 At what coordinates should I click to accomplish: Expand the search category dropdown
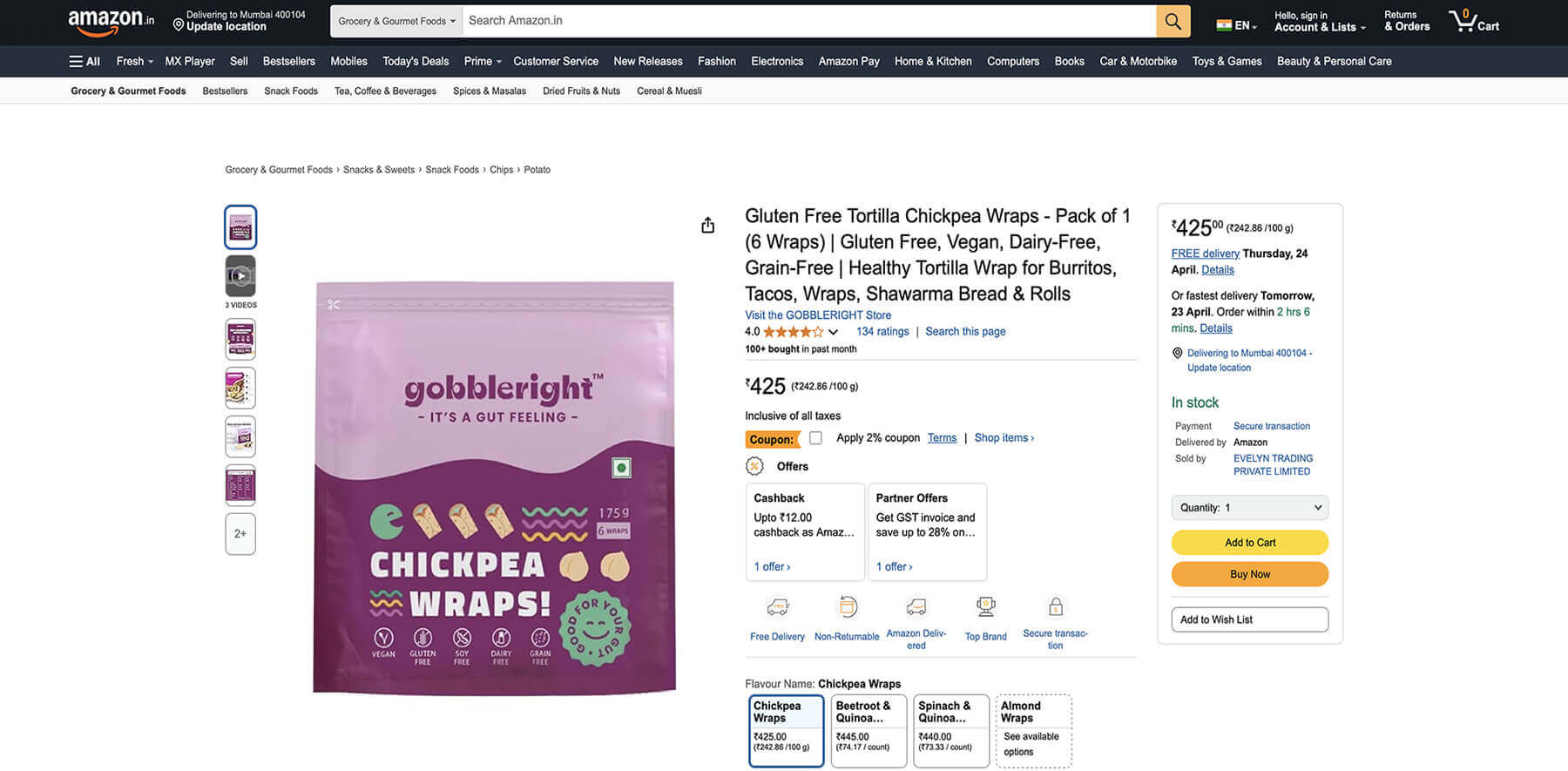pyautogui.click(x=396, y=21)
